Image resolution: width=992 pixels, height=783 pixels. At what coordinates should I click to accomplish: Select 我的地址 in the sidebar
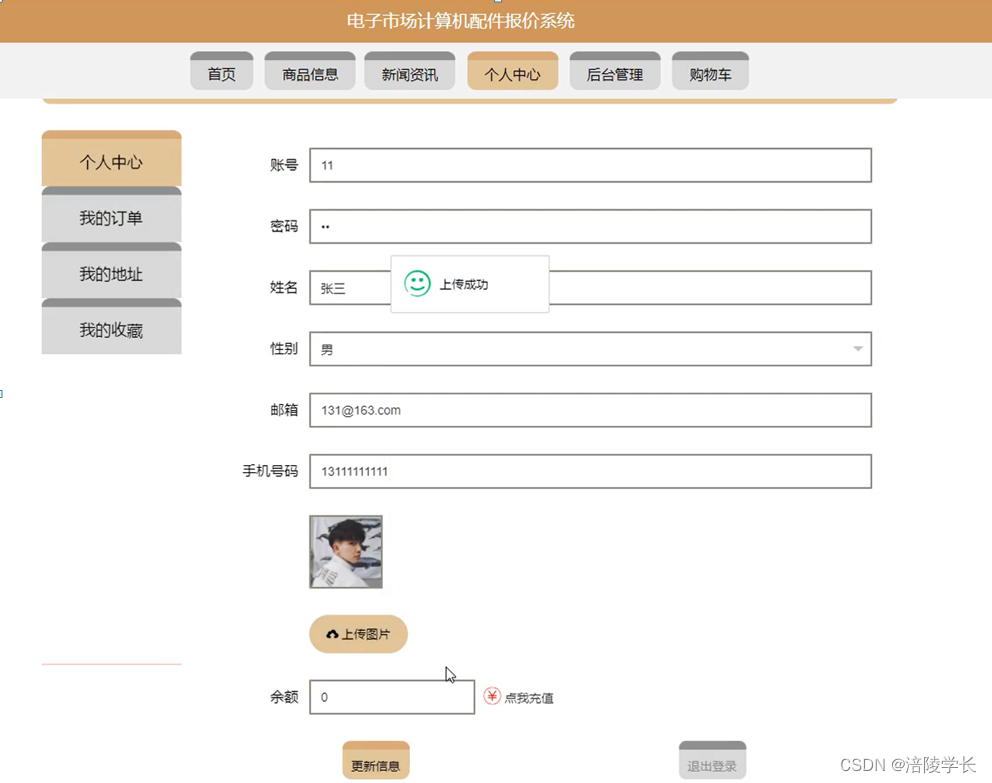(111, 273)
